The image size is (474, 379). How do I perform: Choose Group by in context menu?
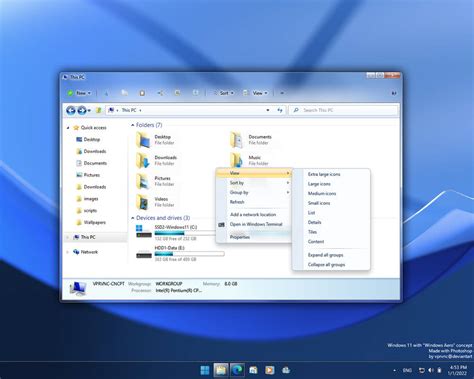(254, 192)
